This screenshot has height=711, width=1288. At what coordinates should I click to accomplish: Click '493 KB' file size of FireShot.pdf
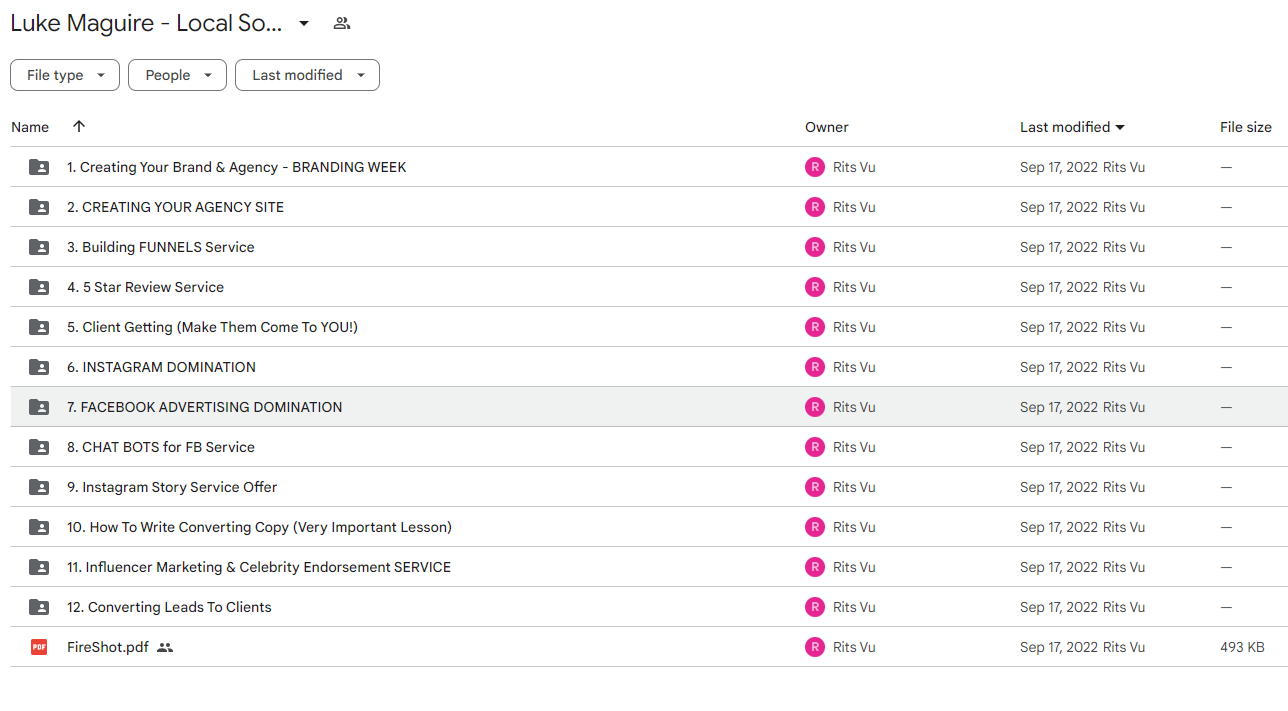click(1242, 647)
